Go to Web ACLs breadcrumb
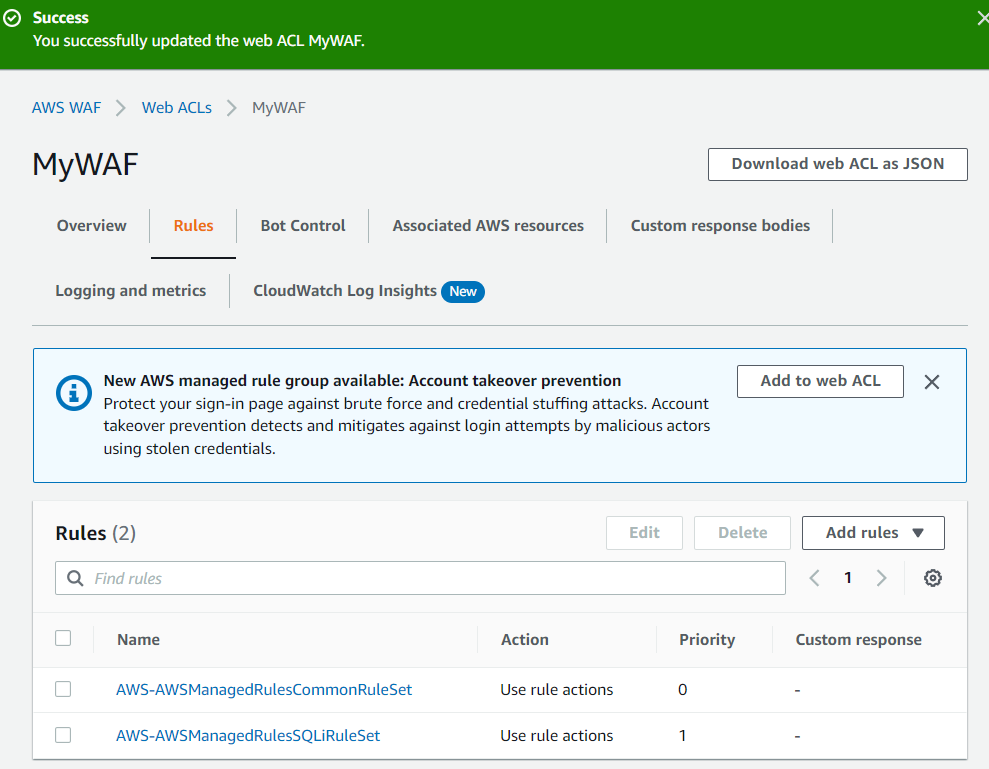Screen dimensions: 989x769 click(177, 108)
